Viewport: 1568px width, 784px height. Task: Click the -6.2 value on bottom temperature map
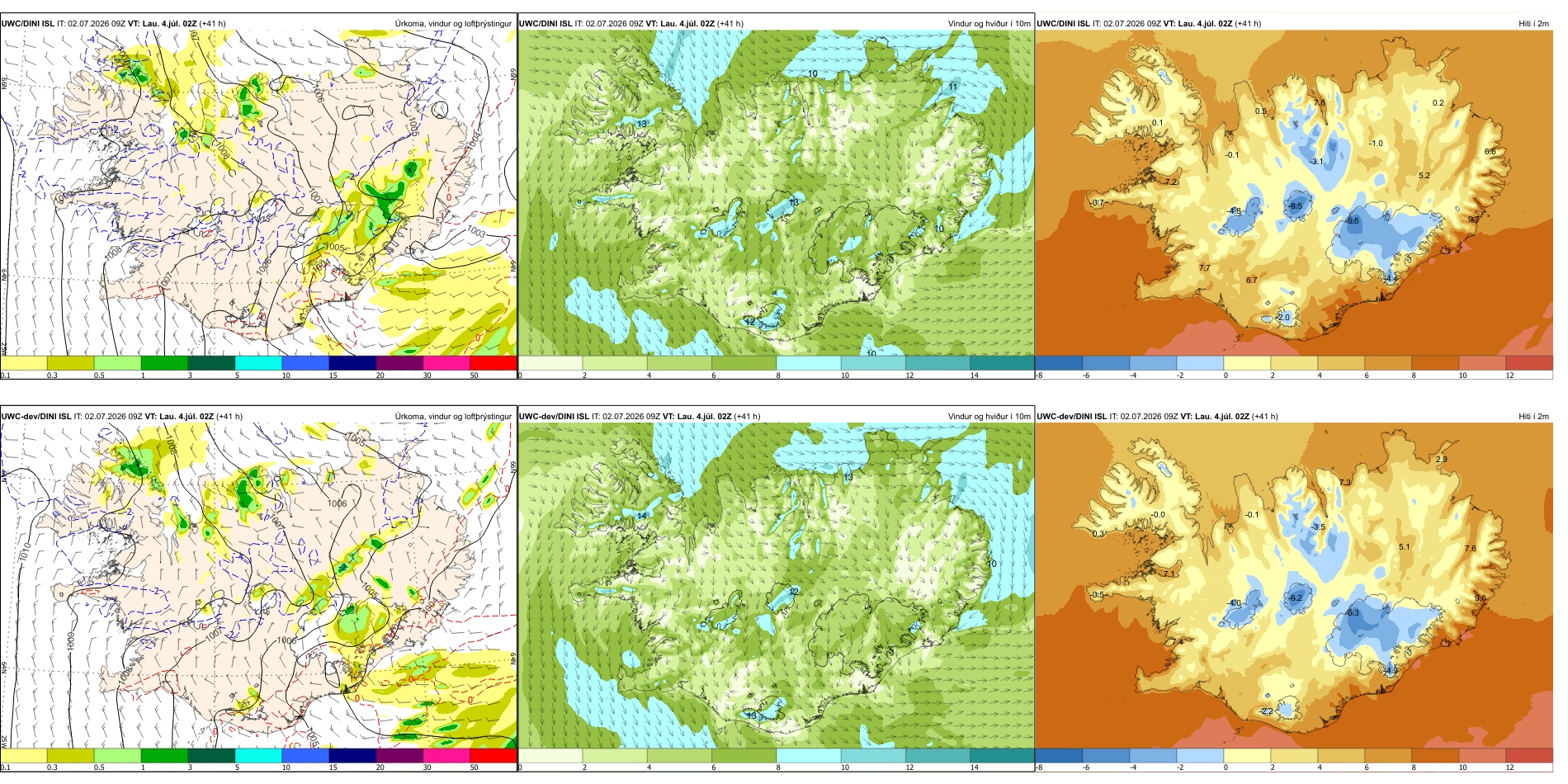click(x=1295, y=598)
